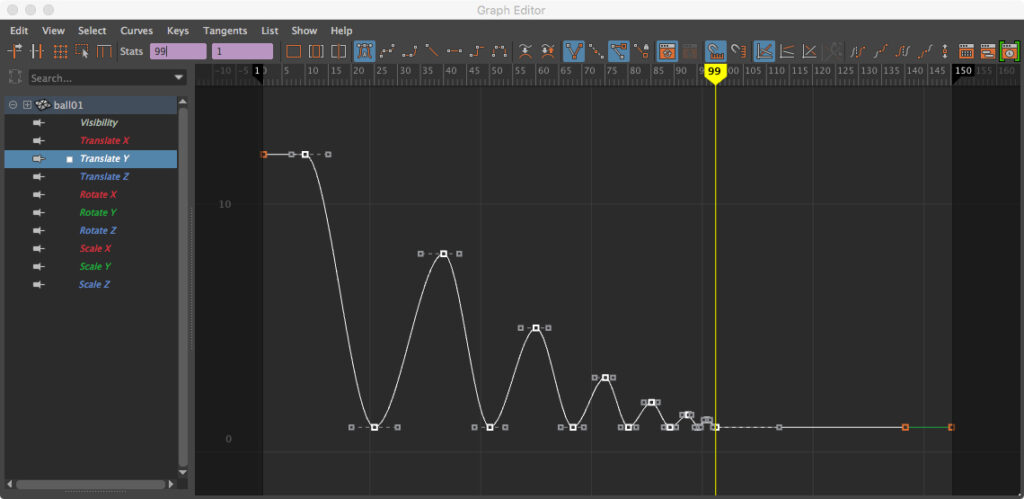Expand ball01 using the plus box
The height and width of the screenshot is (499, 1024).
click(27, 105)
